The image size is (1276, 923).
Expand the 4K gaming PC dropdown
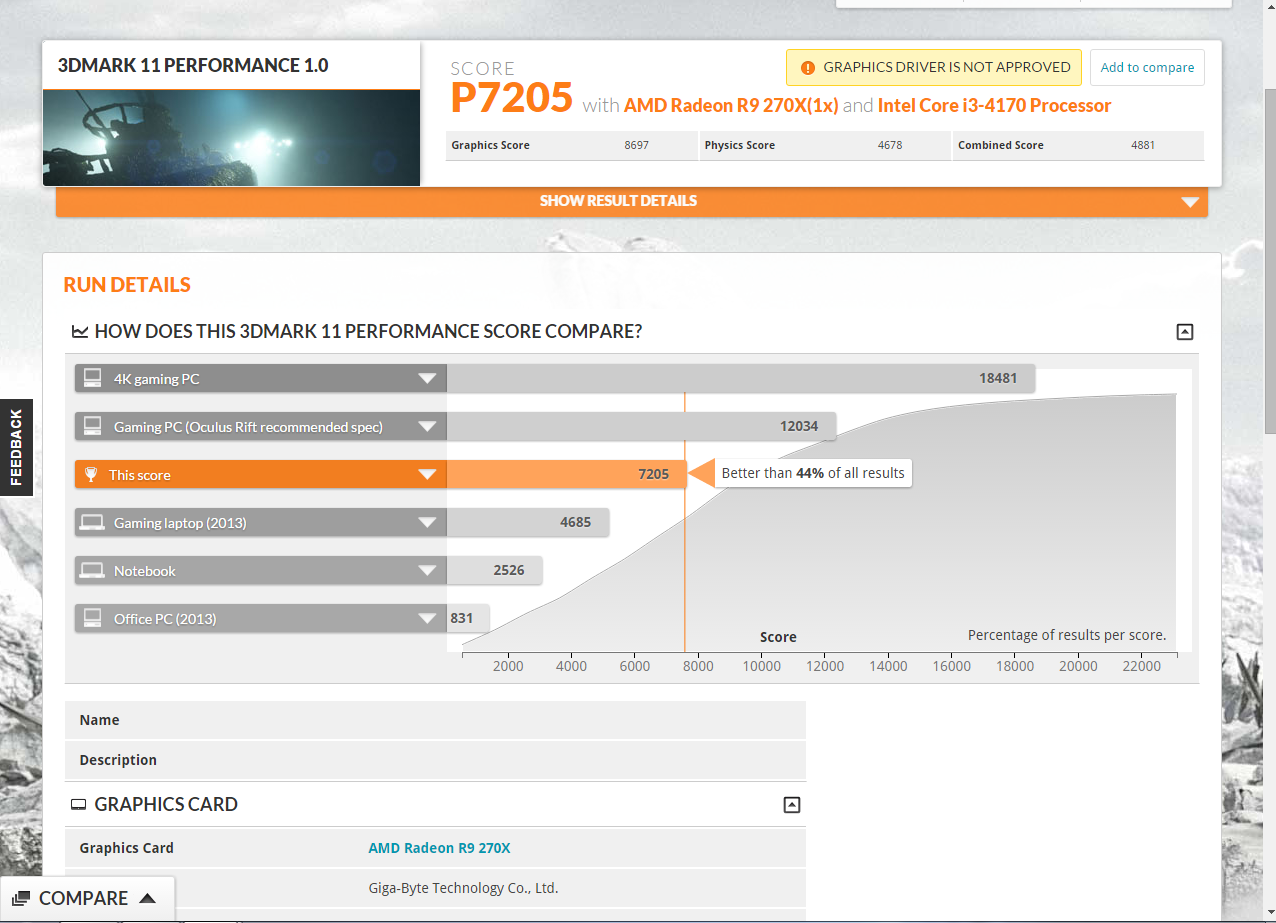(428, 378)
